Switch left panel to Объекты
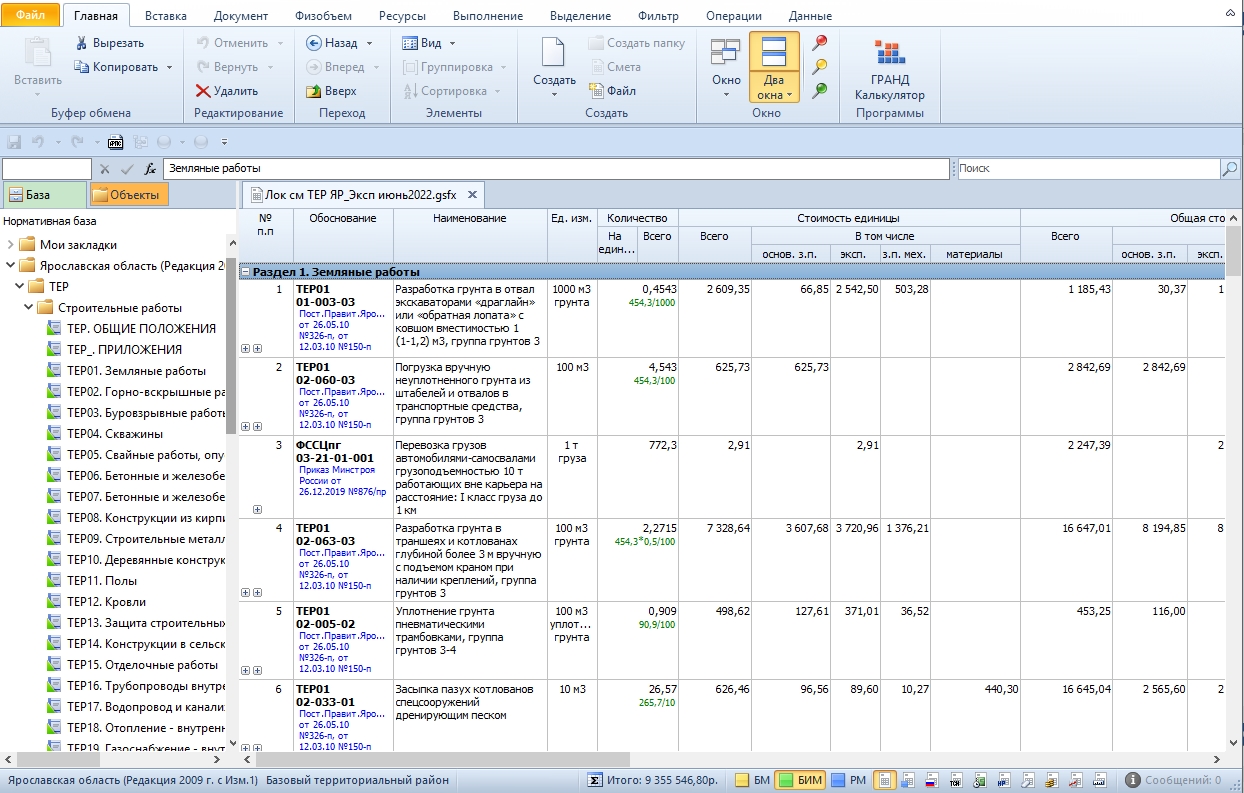Viewport: 1244px width, 793px height. 129,195
